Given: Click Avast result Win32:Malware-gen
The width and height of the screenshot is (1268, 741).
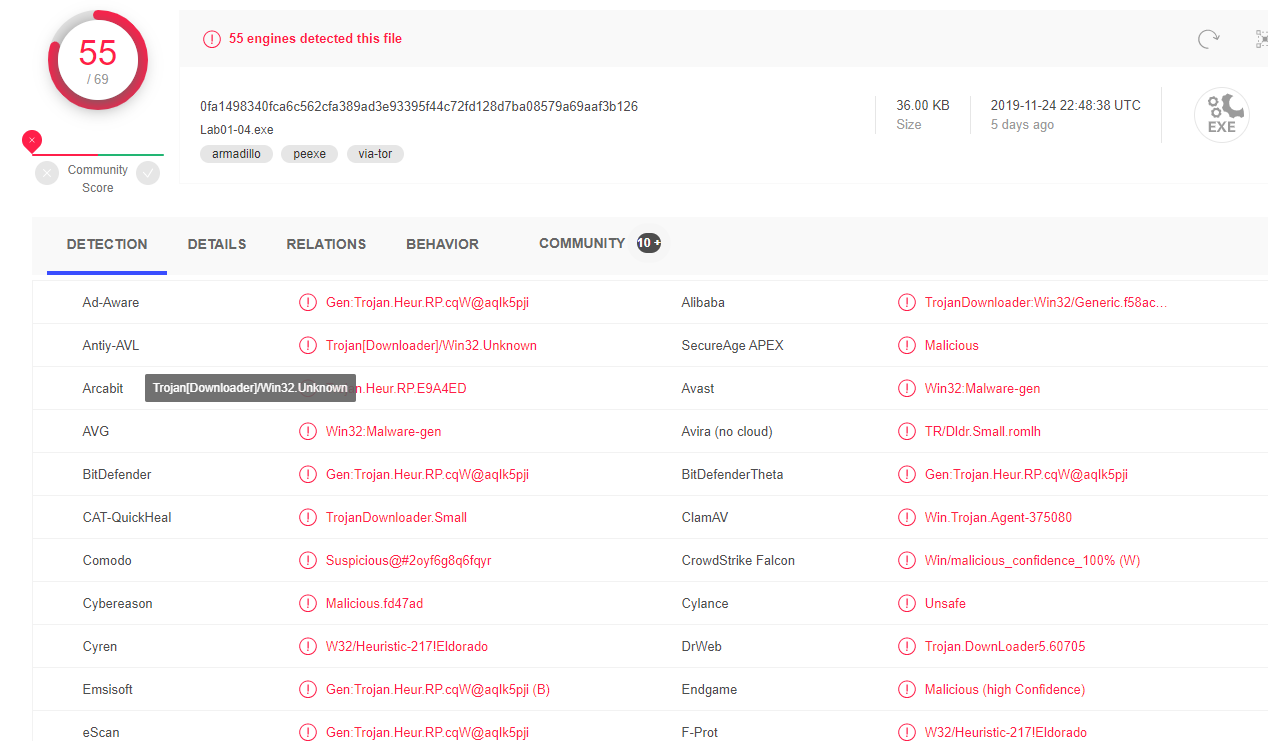Looking at the screenshot, I should pos(983,388).
